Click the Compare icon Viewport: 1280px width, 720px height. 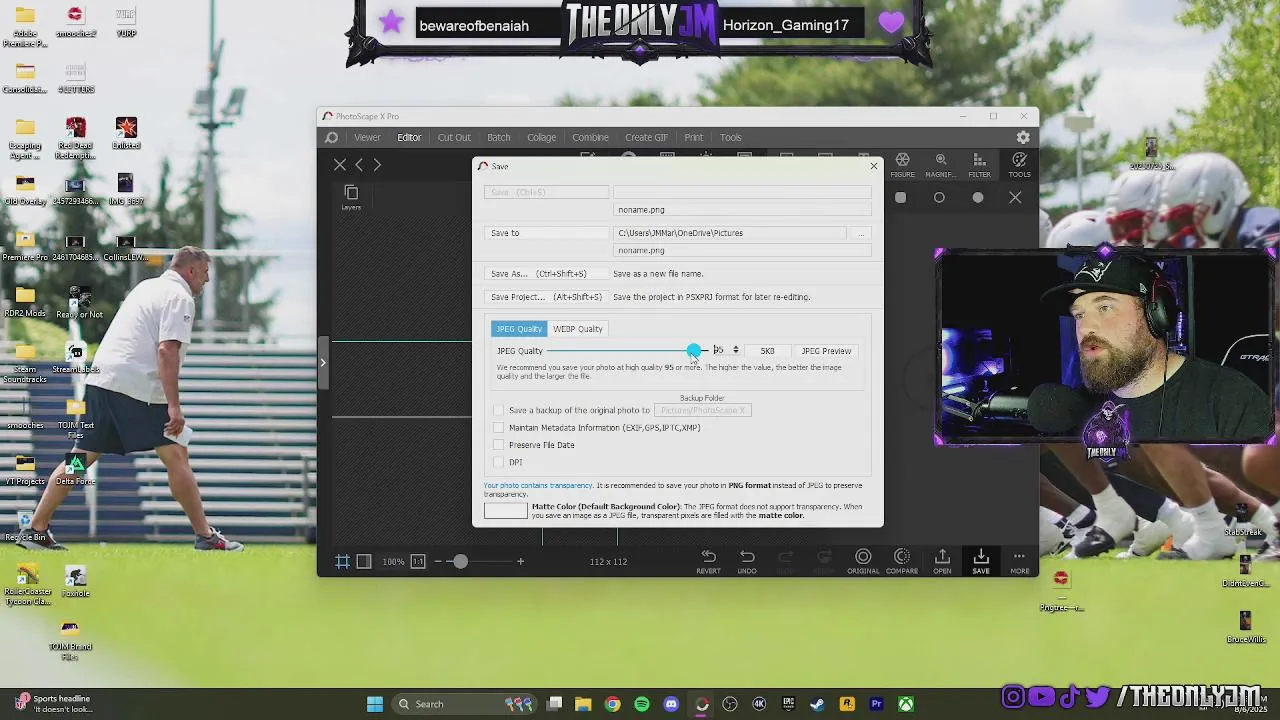902,562
